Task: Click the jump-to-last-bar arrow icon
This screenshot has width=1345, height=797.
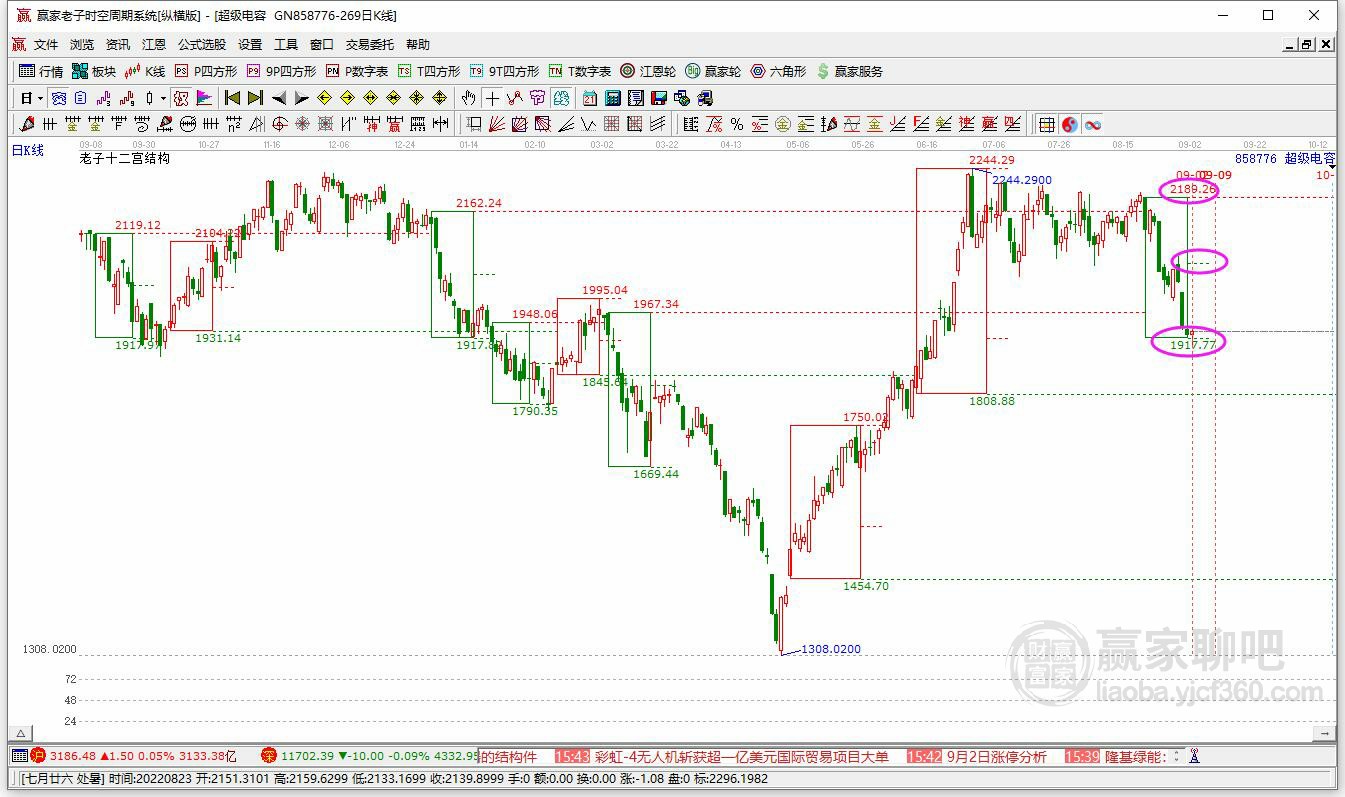Action: click(256, 98)
